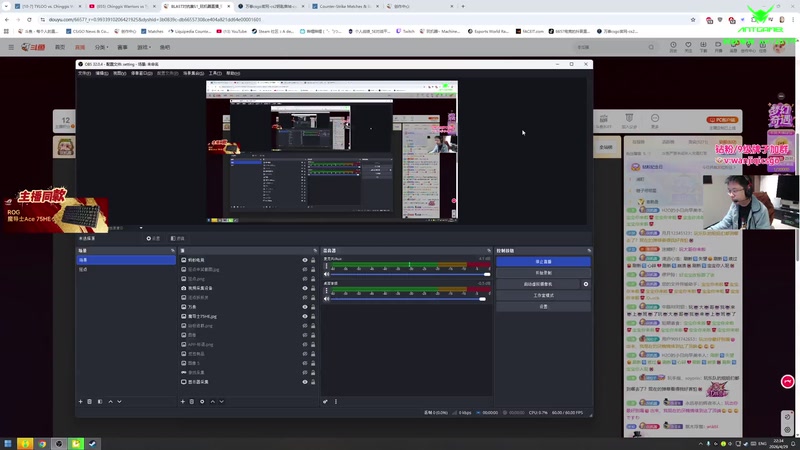Open OBS 帮助(H) menu
The image size is (800, 450).
233,73
